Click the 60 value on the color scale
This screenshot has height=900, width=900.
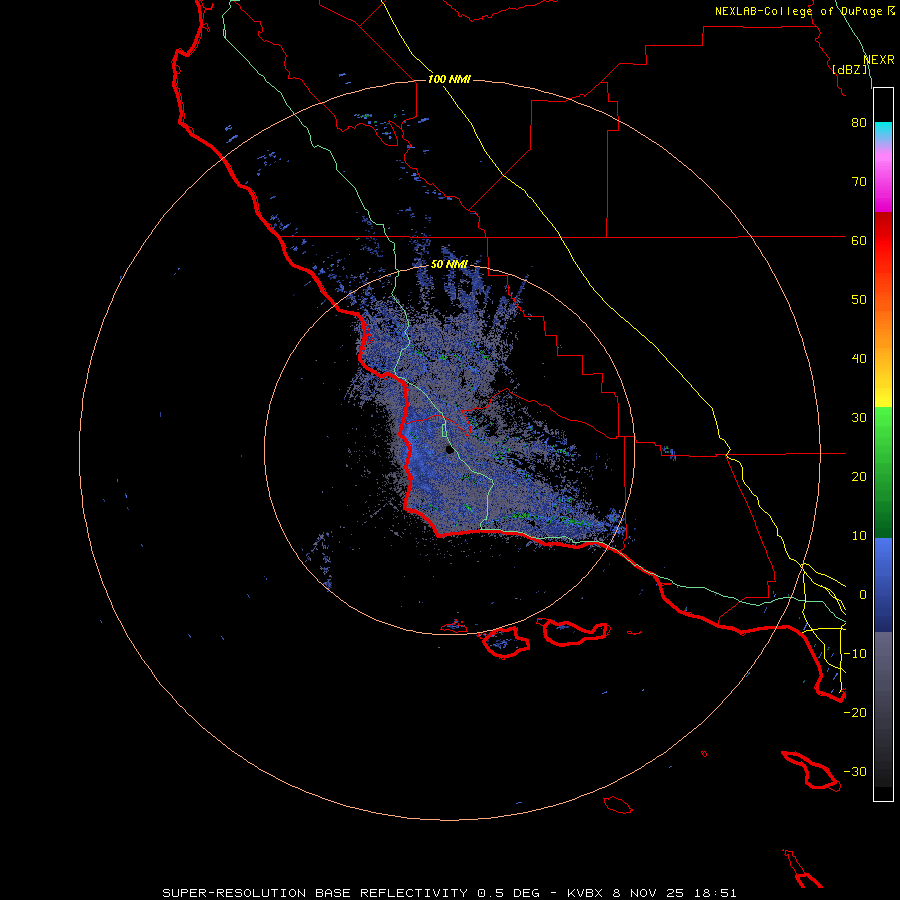859,240
